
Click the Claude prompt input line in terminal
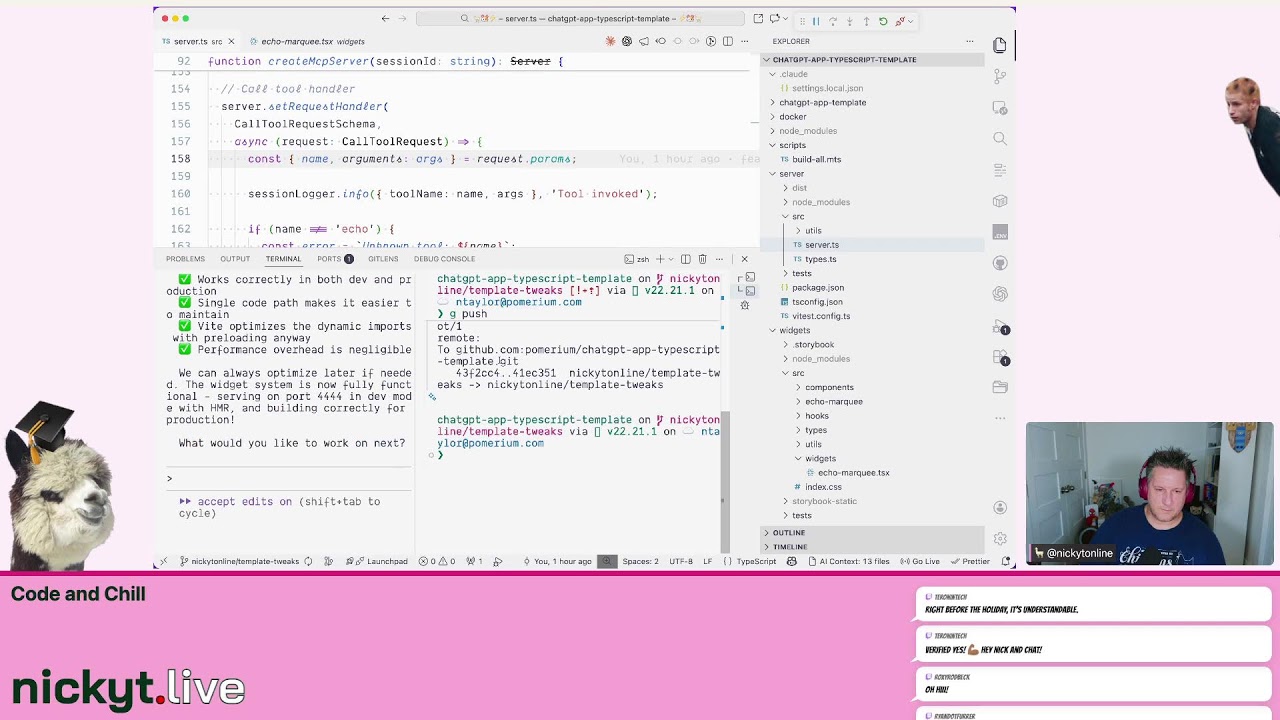click(x=290, y=478)
